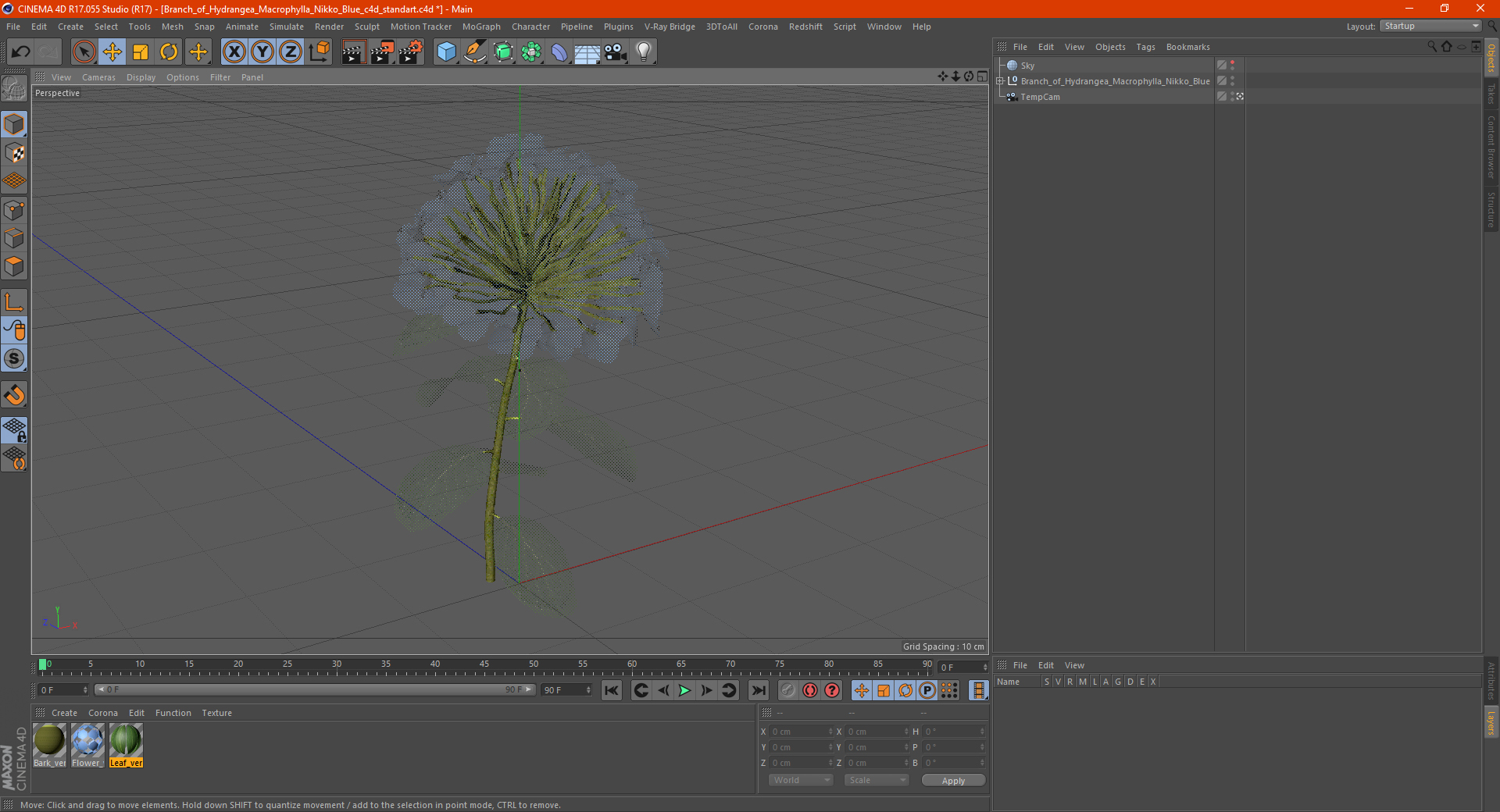Toggle coordinate system icon
The width and height of the screenshot is (1500, 812).
[319, 52]
